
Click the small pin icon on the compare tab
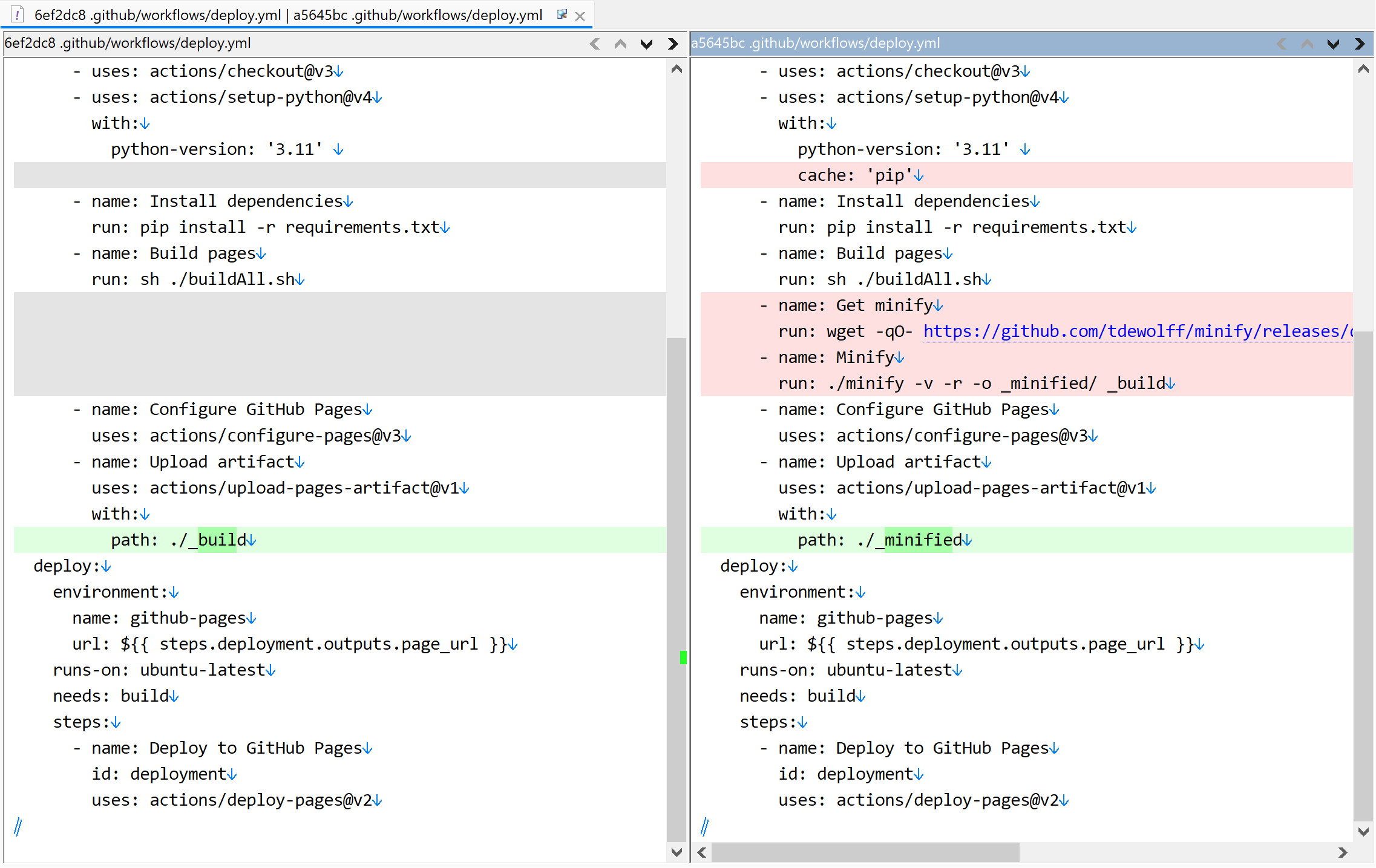click(x=562, y=15)
